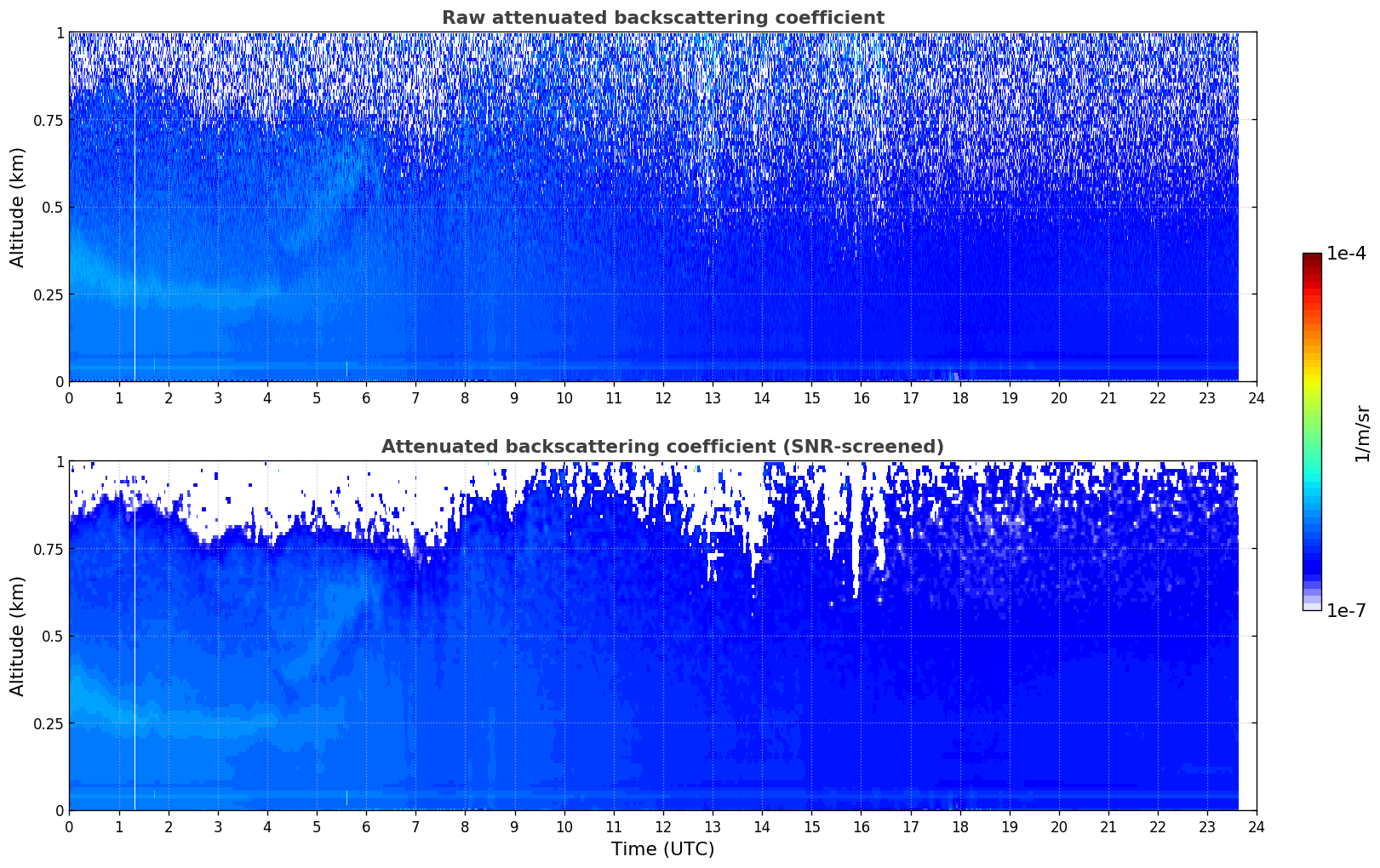
Task: Select the bottom plot's "Altitude (km)" axis label
Action: coord(18,636)
